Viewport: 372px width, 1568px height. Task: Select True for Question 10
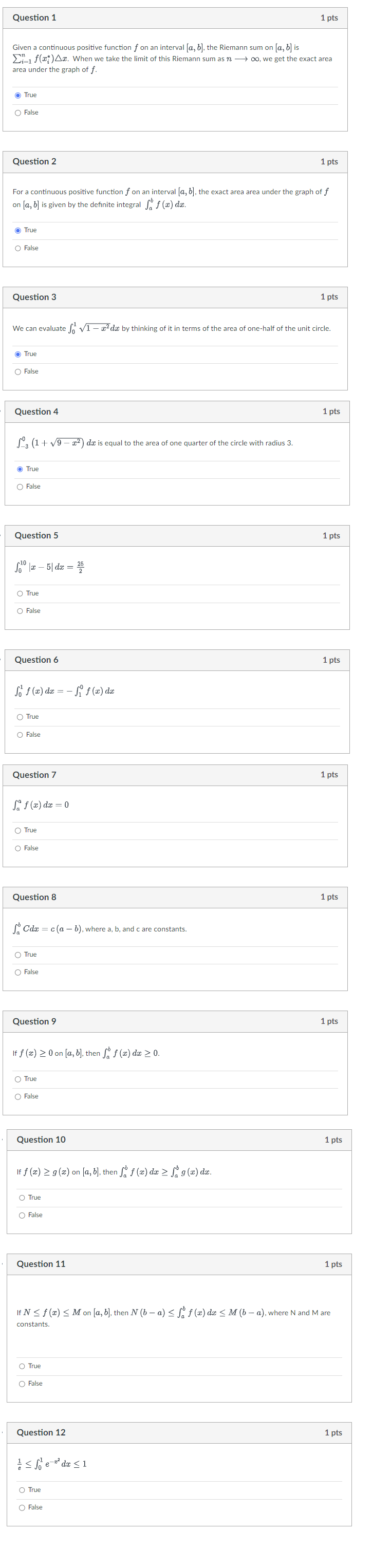tap(19, 1197)
